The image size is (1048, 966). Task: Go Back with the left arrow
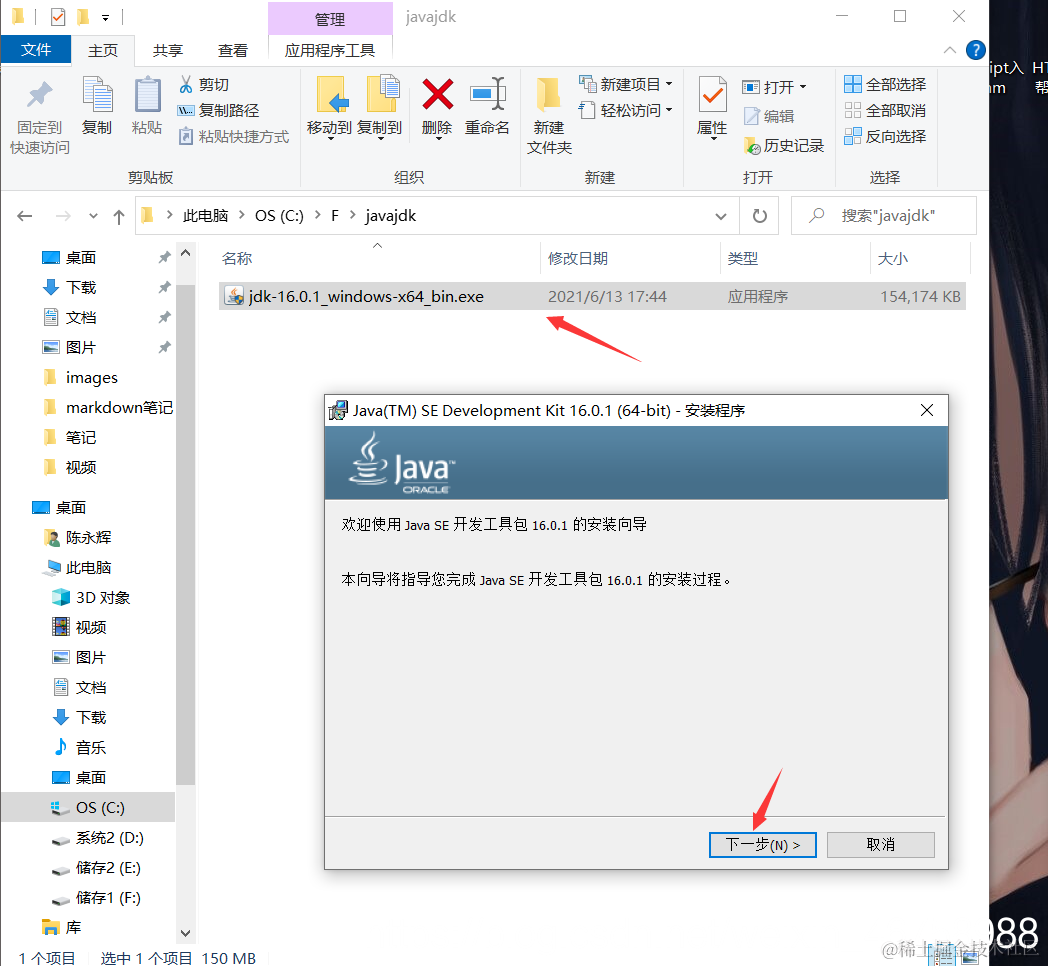coord(25,216)
